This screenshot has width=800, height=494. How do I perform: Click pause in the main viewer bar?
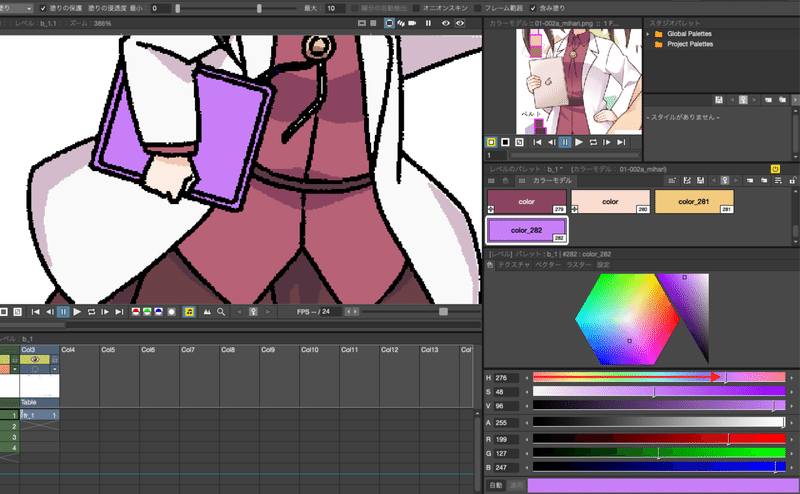click(x=63, y=312)
